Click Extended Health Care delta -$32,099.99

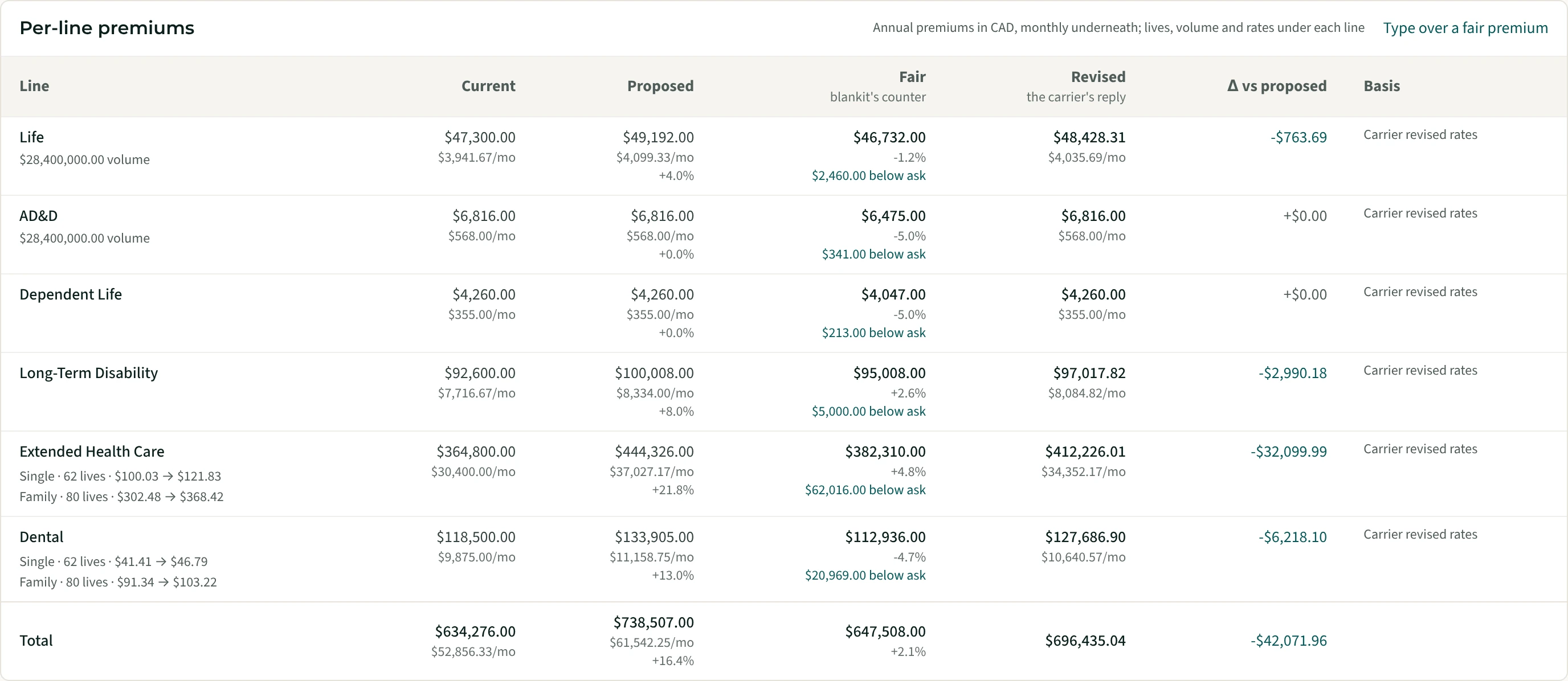coord(1289,451)
